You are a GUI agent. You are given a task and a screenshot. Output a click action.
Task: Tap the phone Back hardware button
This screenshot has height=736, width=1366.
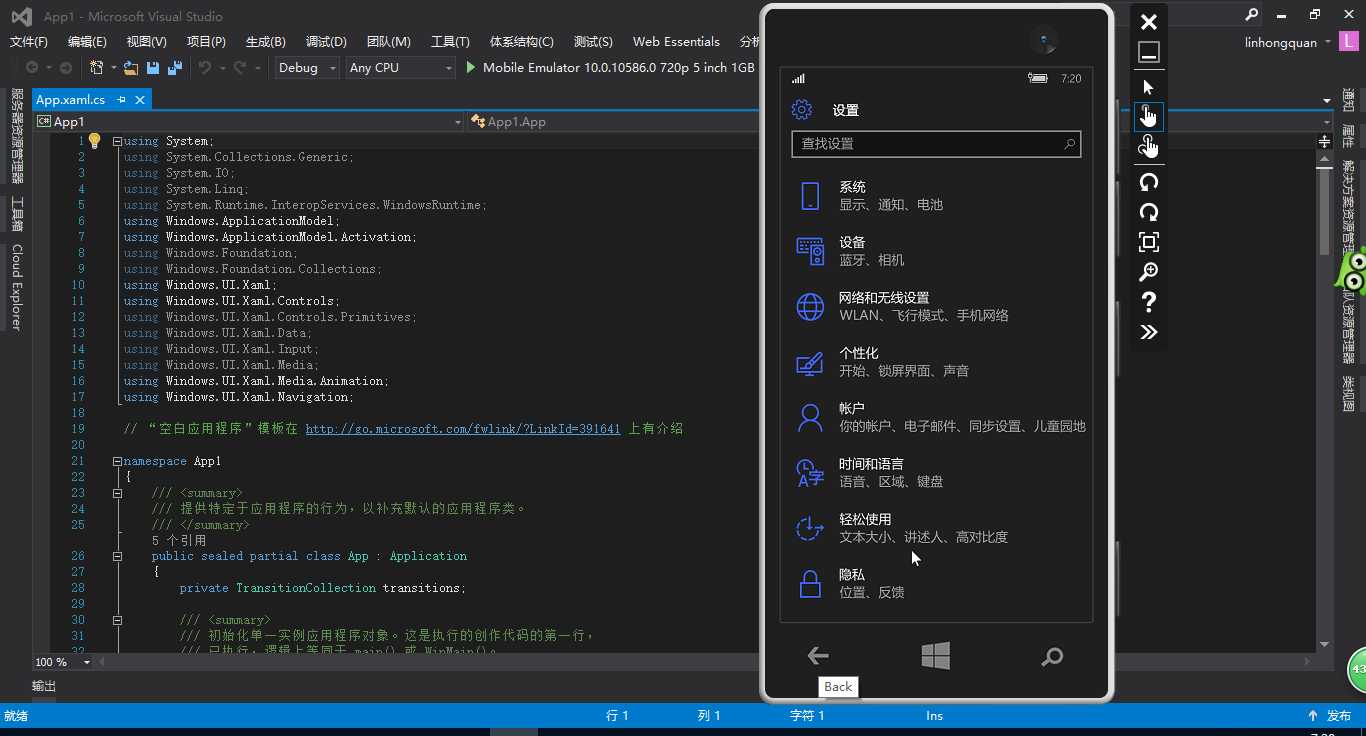(818, 656)
